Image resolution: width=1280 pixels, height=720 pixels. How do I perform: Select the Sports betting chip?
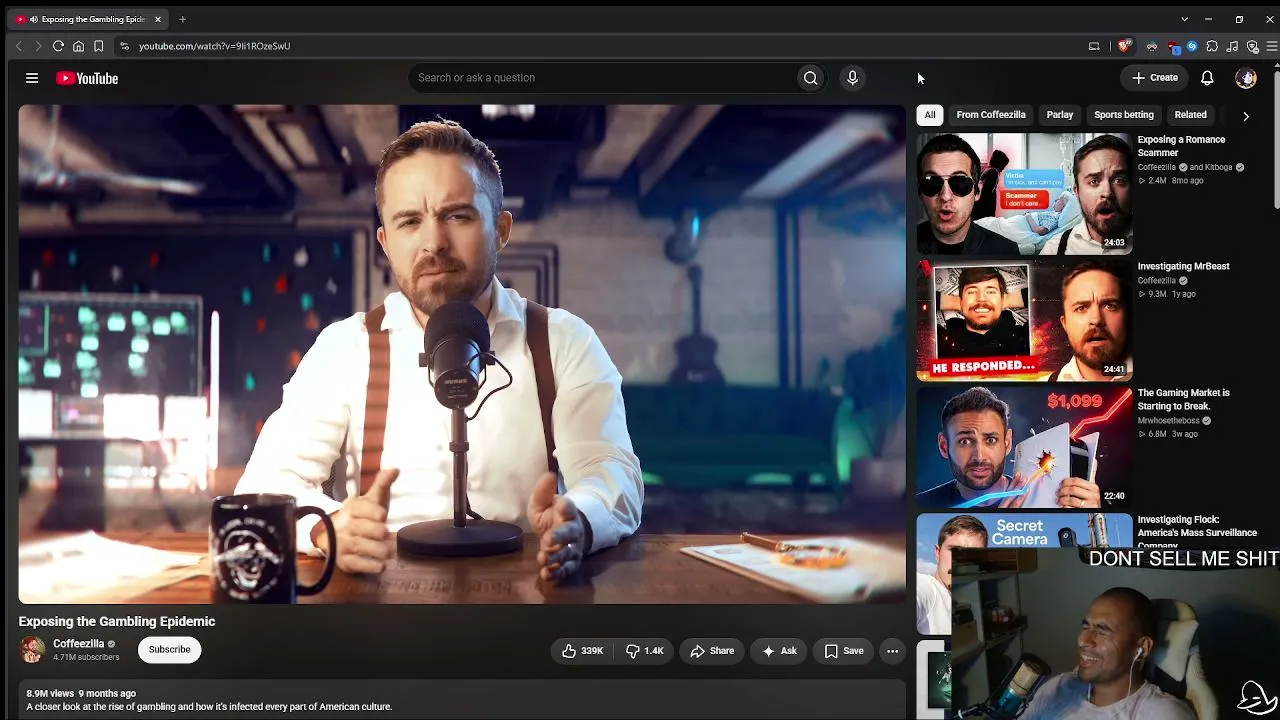coord(1124,115)
